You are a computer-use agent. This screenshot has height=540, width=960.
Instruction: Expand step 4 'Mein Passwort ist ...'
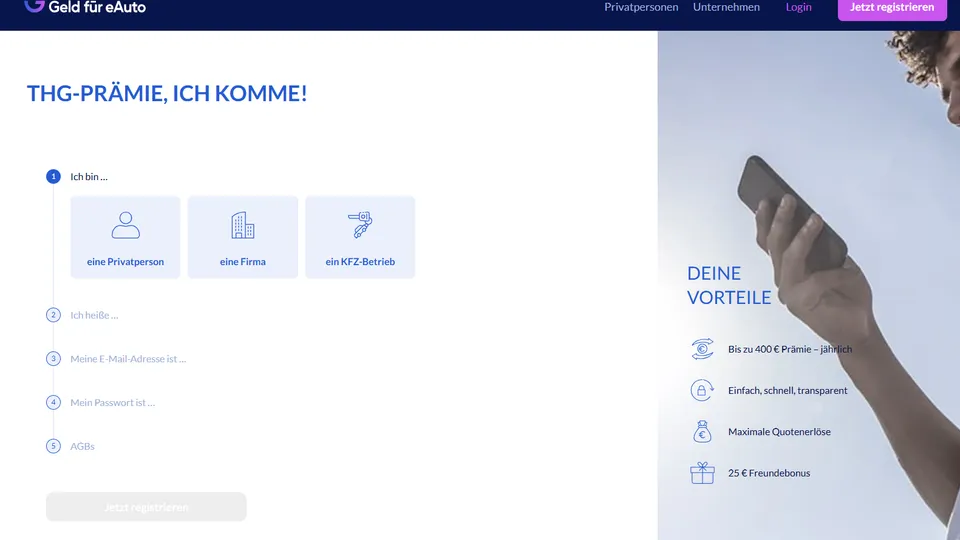(x=113, y=402)
